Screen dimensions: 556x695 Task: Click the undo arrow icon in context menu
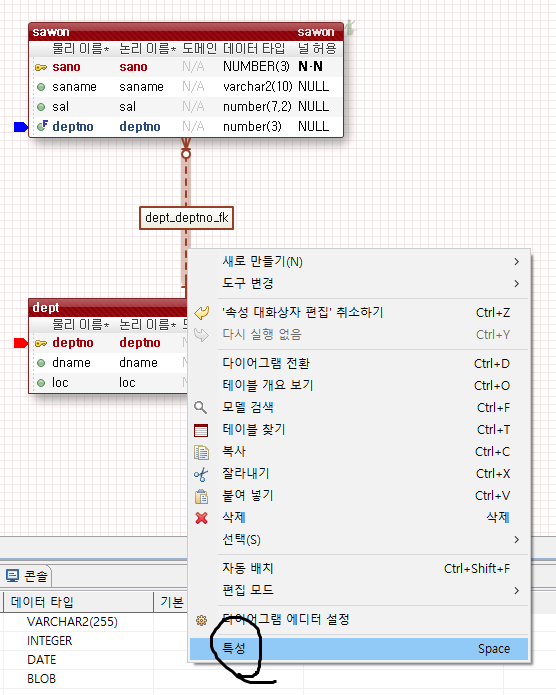point(202,313)
